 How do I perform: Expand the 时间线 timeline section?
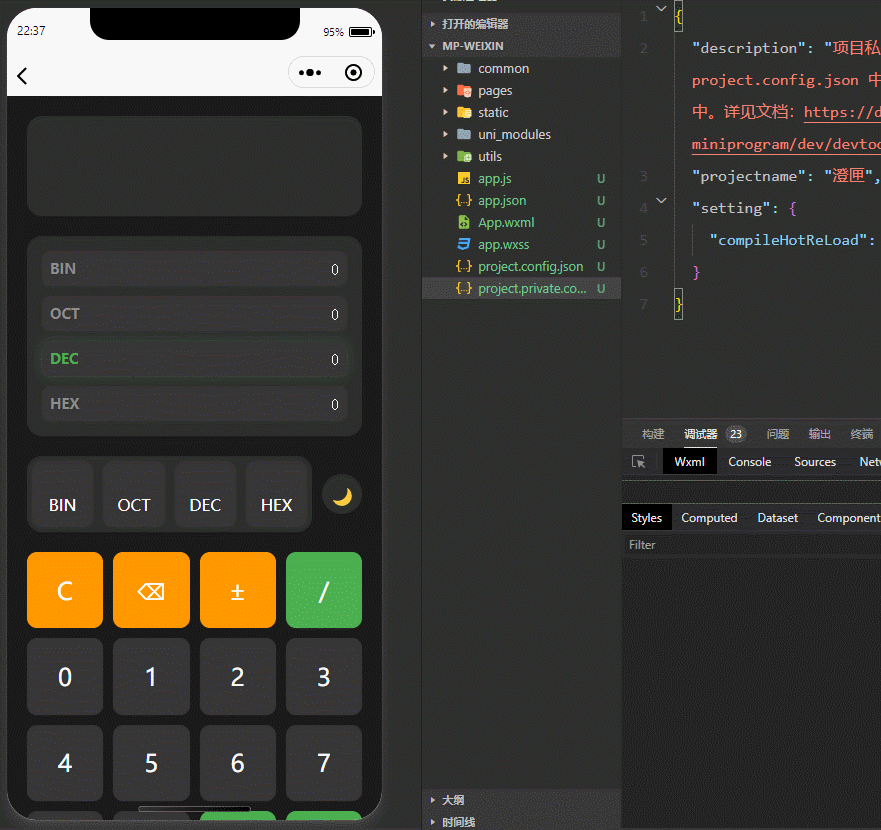521,822
